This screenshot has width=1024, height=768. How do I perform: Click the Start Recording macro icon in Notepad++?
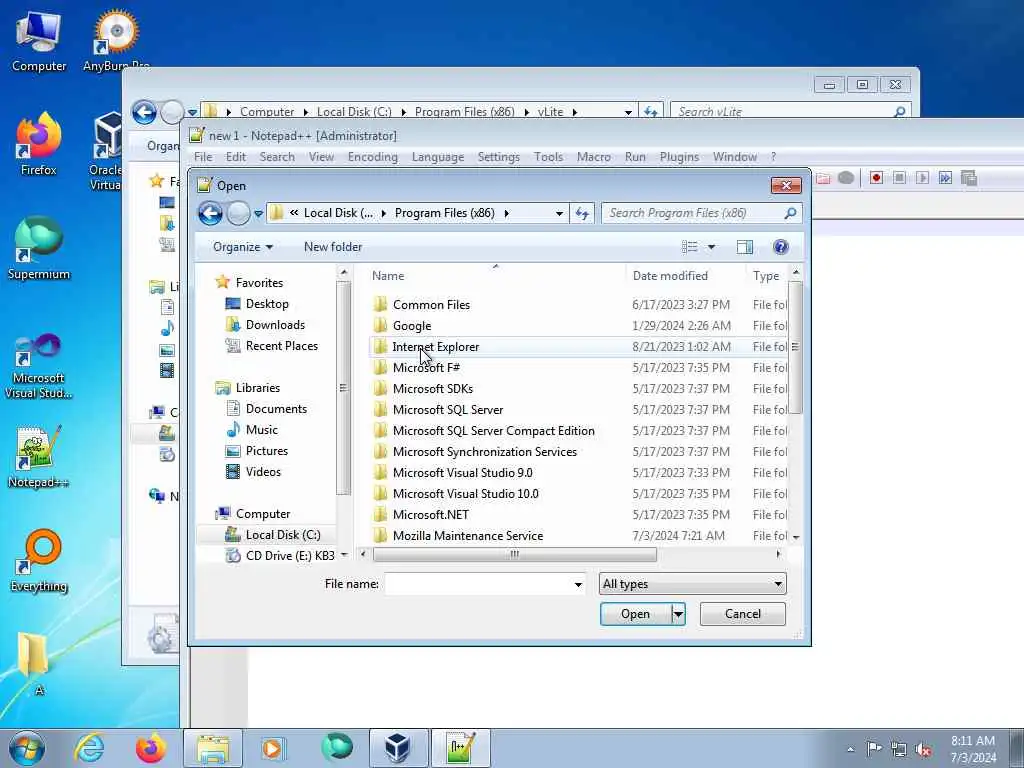pyautogui.click(x=876, y=178)
